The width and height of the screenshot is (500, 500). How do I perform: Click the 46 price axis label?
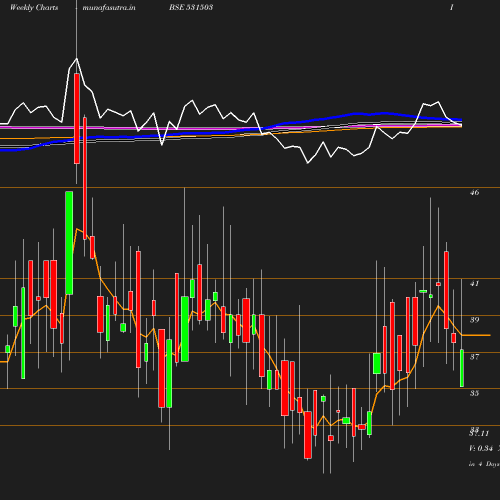point(474,192)
